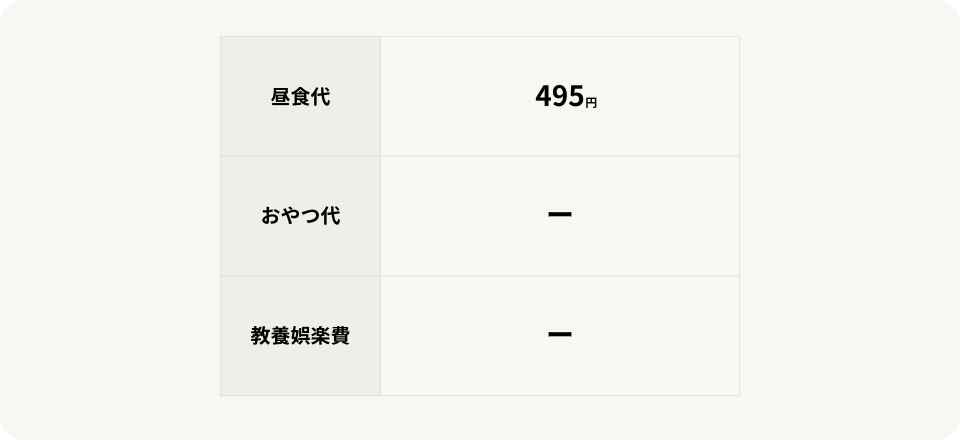Click the 楽 character in 教養娯楽費
The height and width of the screenshot is (440, 960).
320,335
